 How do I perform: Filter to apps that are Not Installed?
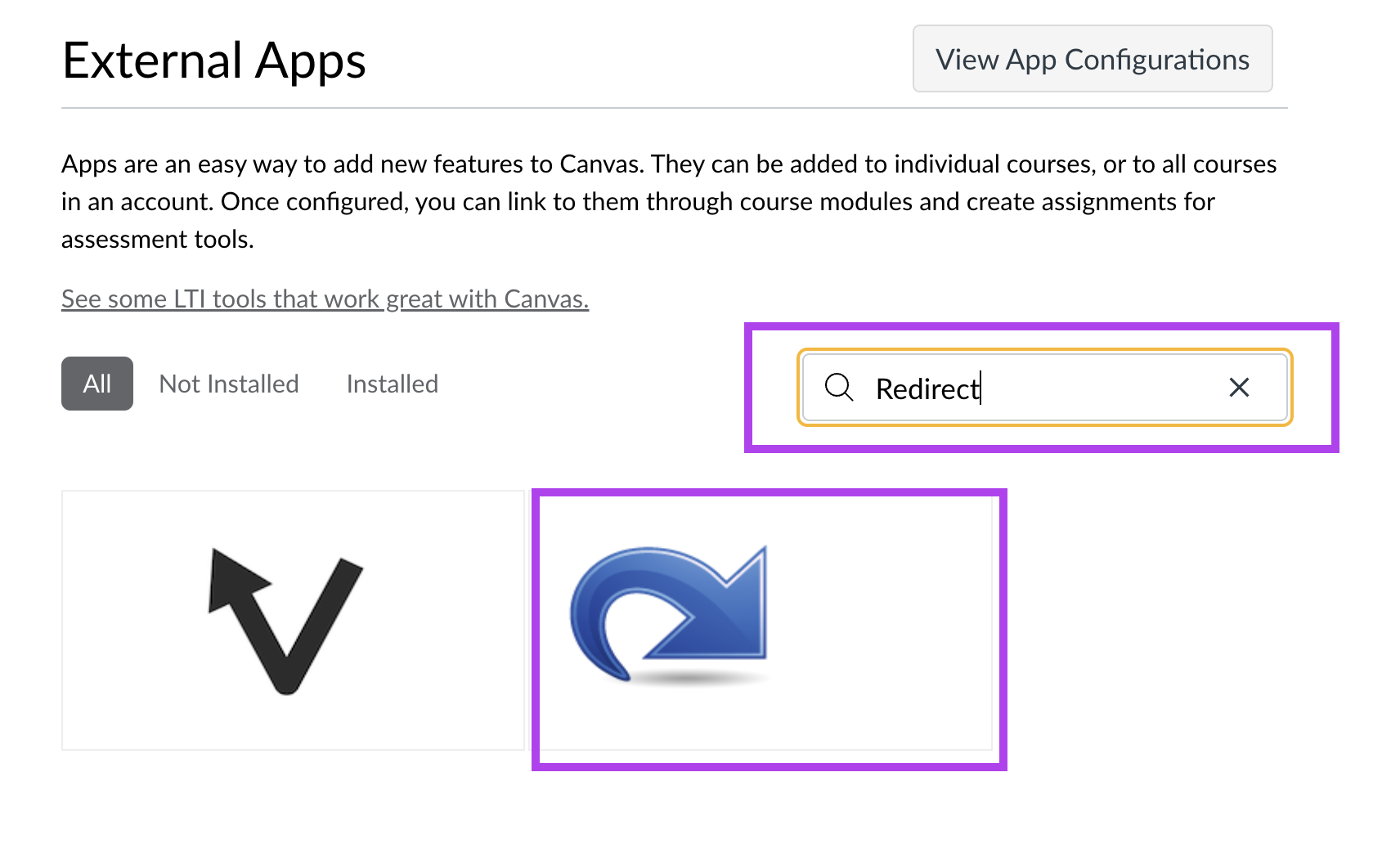[x=229, y=384]
